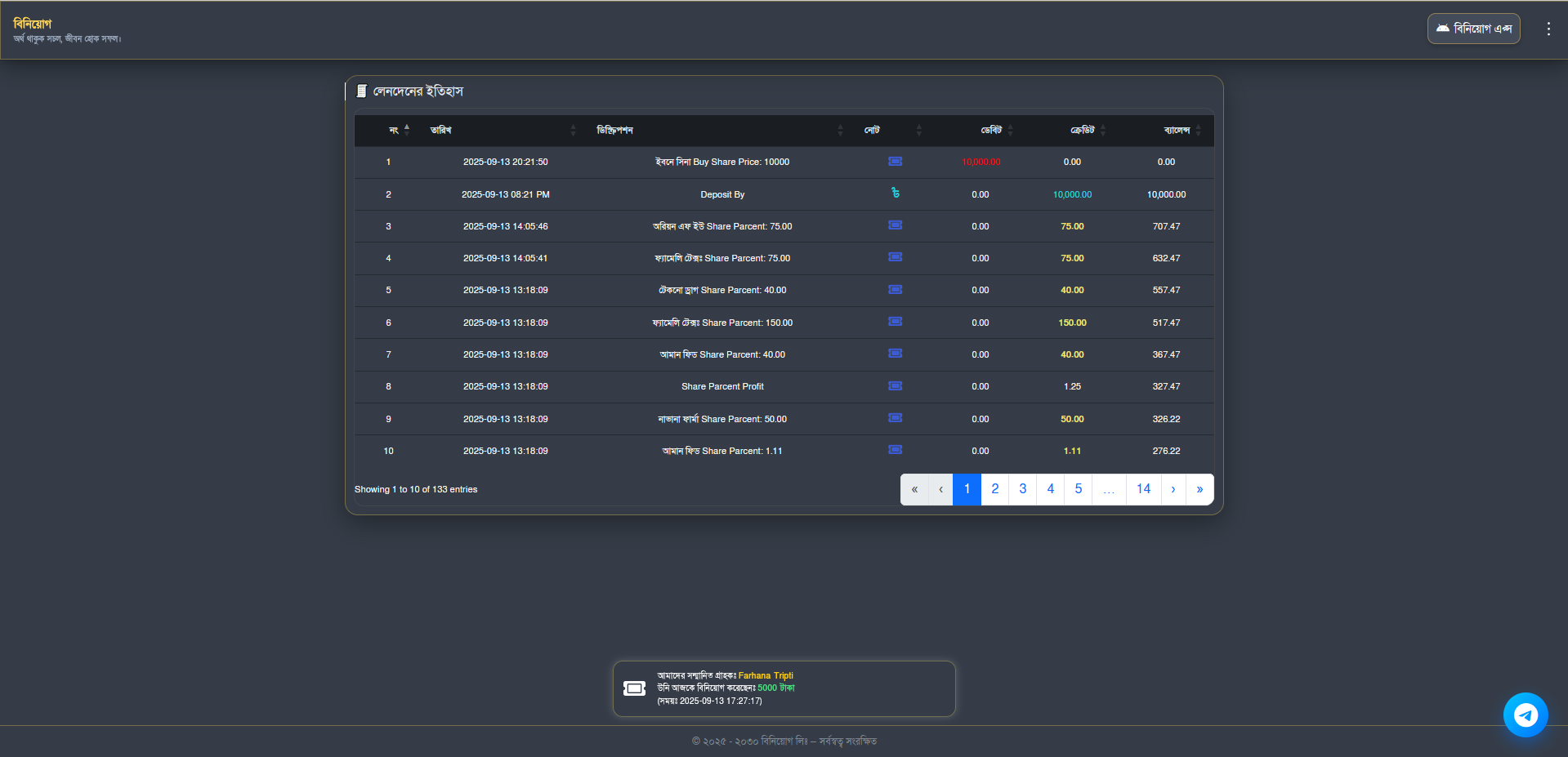This screenshot has width=1568, height=757.
Task: Sort table by the debit column
Action: [x=991, y=131]
